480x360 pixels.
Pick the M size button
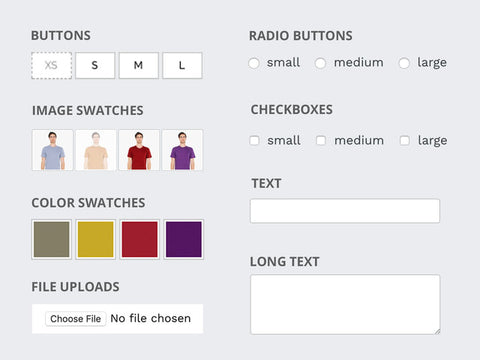(x=139, y=65)
